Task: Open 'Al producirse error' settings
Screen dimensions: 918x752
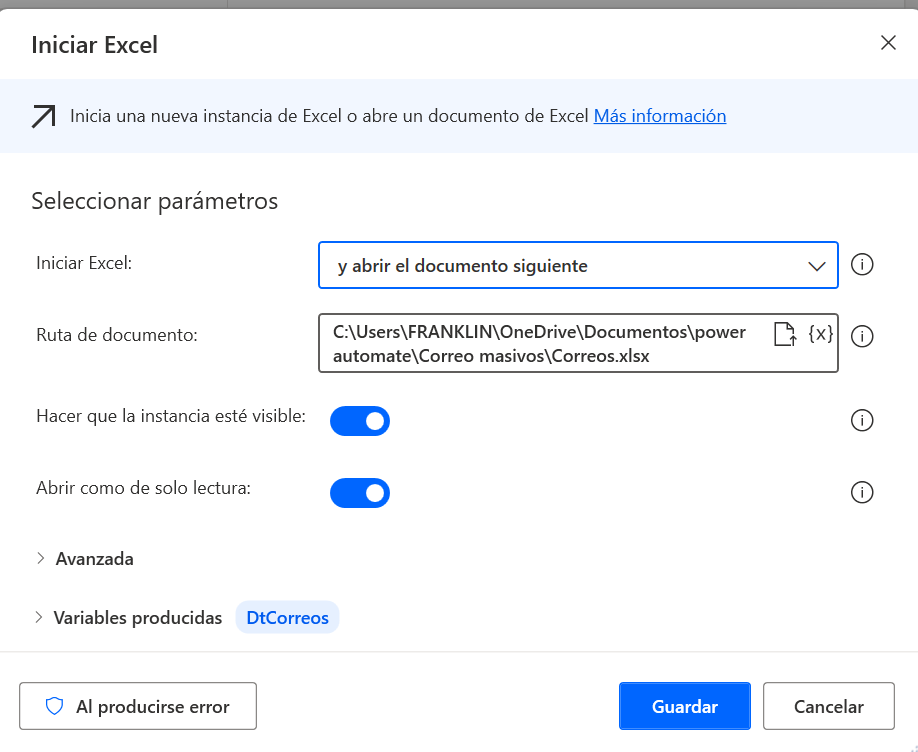Action: (x=138, y=706)
